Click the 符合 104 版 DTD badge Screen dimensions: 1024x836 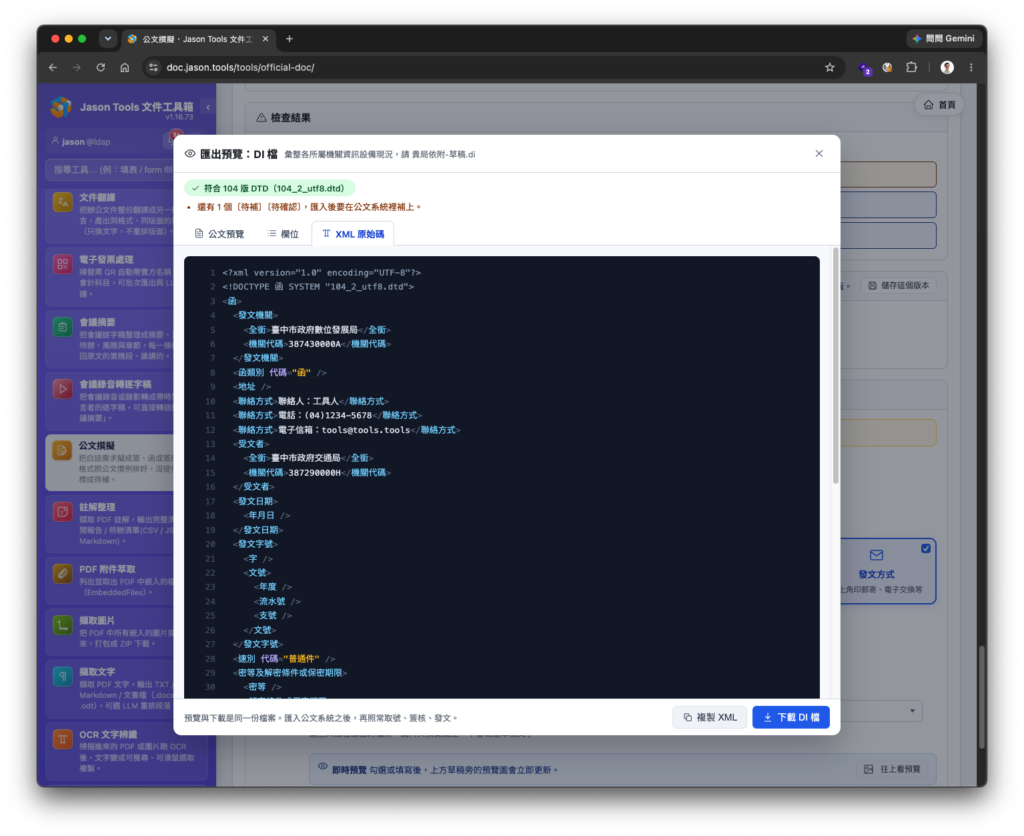tap(270, 188)
